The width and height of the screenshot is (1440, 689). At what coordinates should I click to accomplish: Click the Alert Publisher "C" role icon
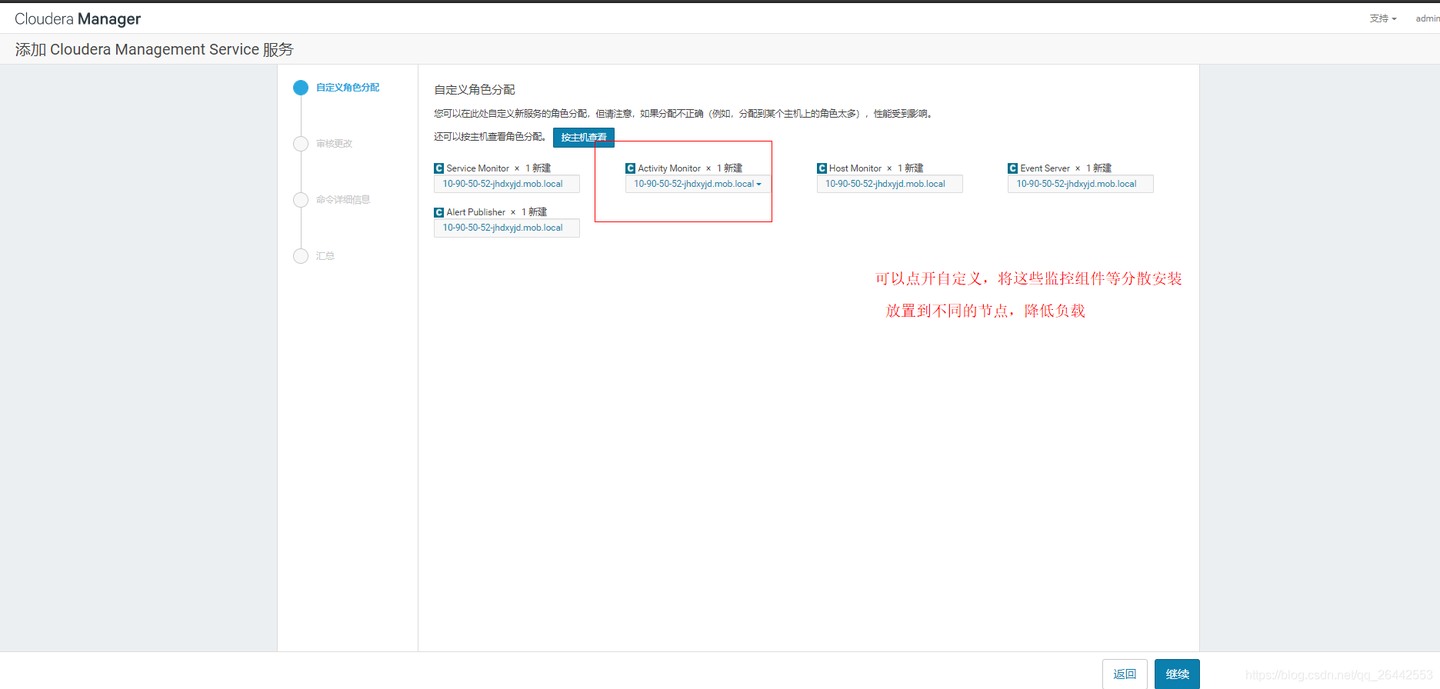click(x=437, y=212)
